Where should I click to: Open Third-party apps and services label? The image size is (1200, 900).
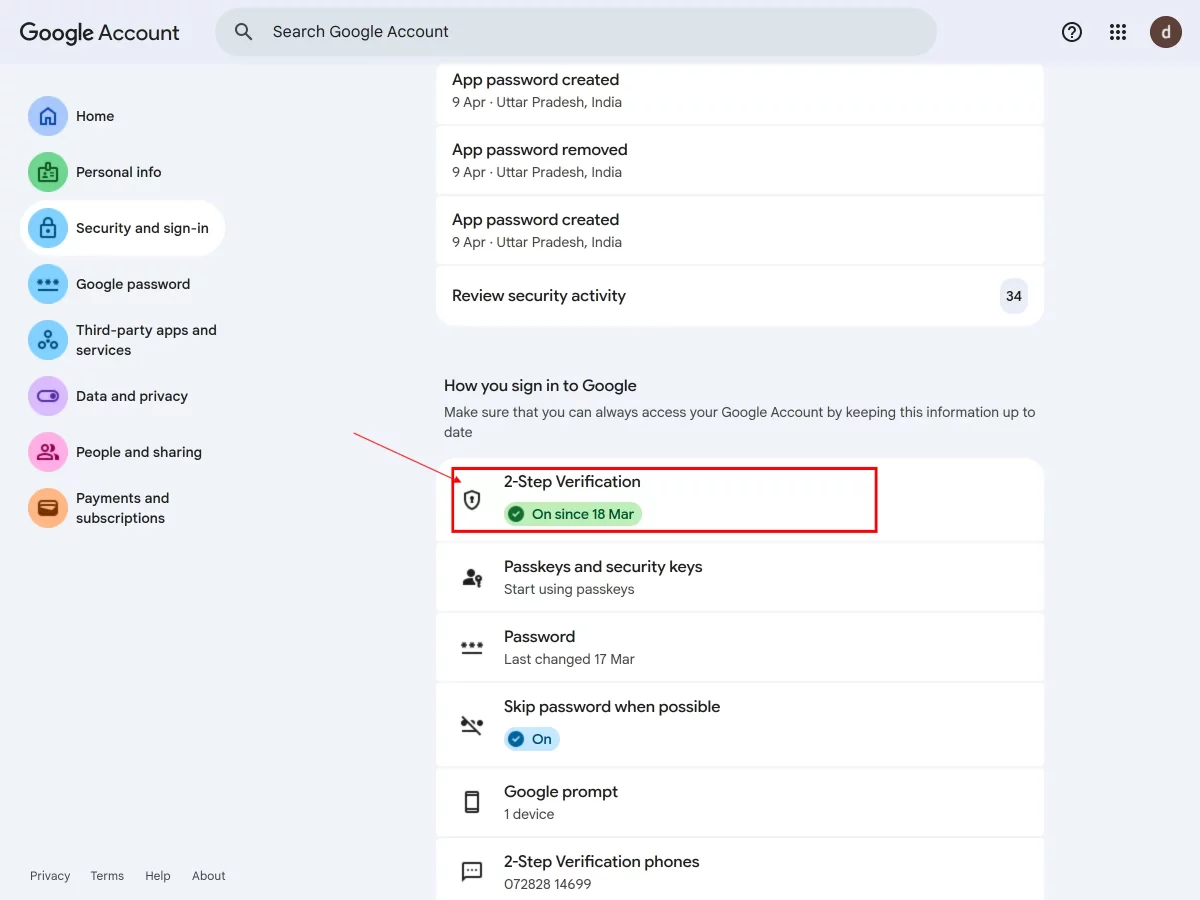click(x=146, y=340)
